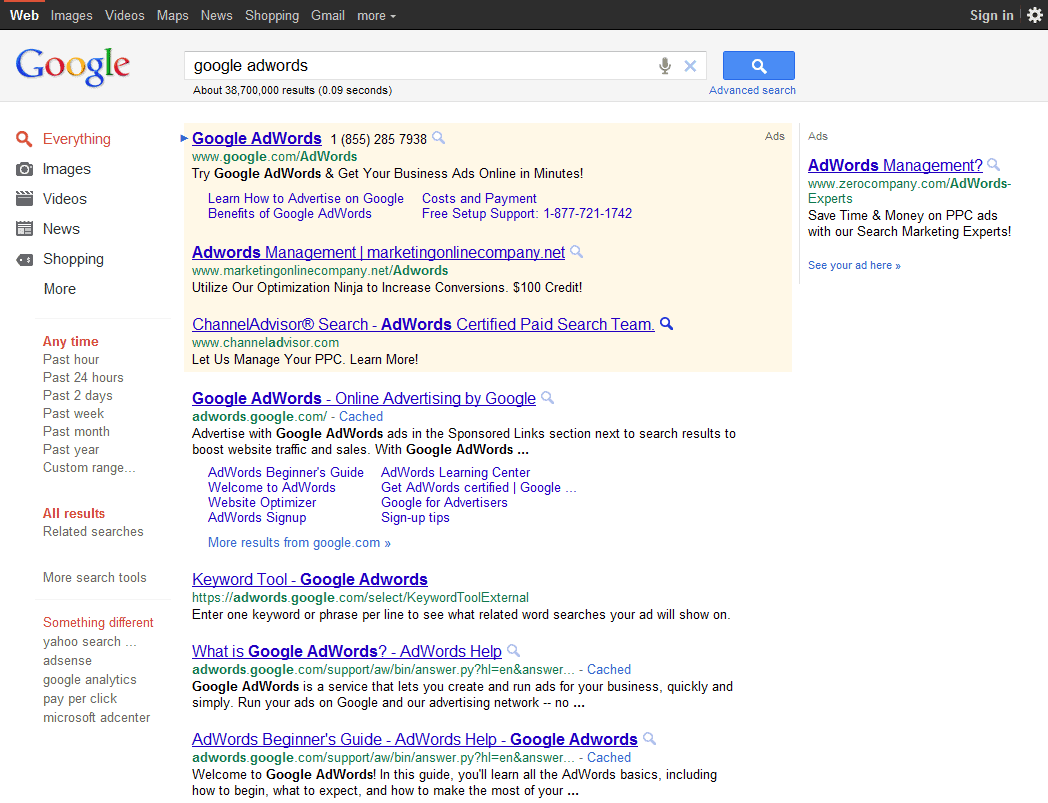
Task: Click 'AdWords Management?' side ad title
Action: tap(895, 165)
